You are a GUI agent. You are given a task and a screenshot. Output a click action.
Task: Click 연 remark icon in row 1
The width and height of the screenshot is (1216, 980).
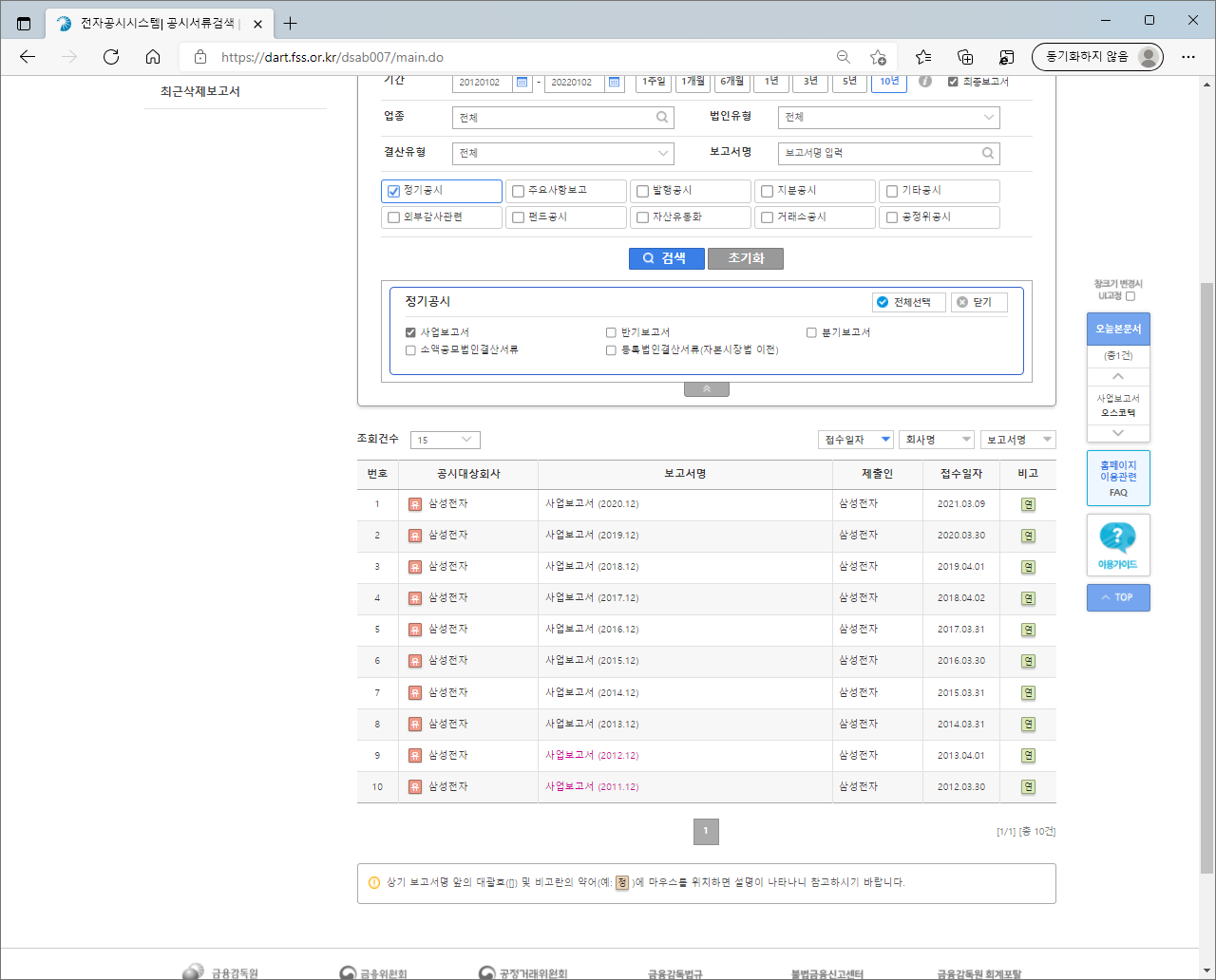(1028, 504)
